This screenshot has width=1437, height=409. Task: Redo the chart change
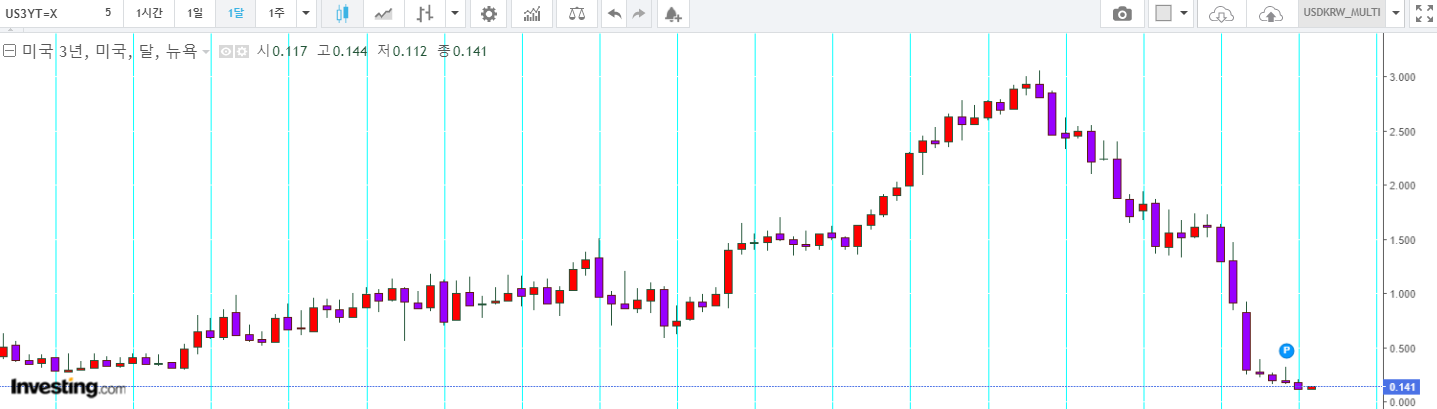click(638, 14)
